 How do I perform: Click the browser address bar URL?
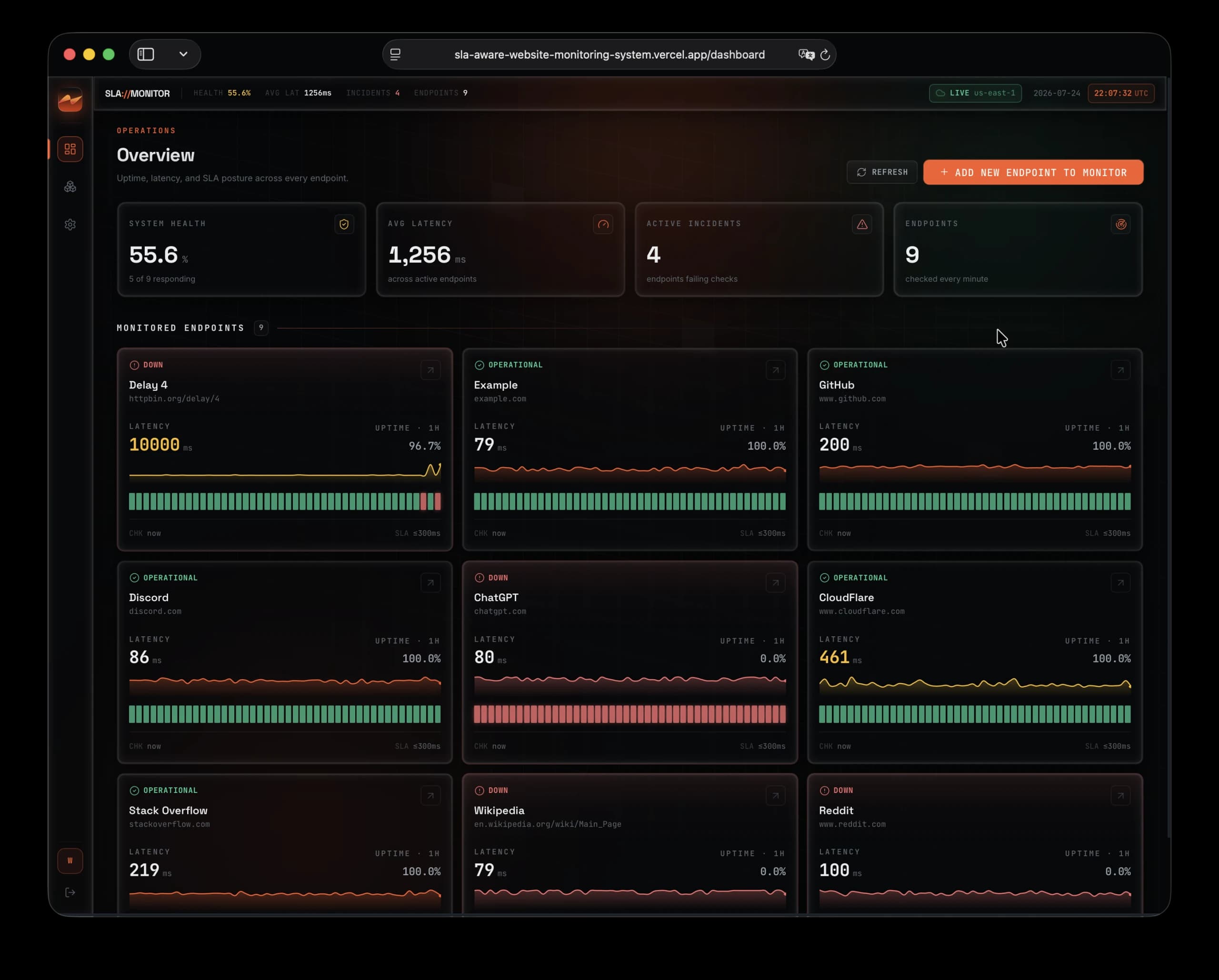(x=609, y=55)
